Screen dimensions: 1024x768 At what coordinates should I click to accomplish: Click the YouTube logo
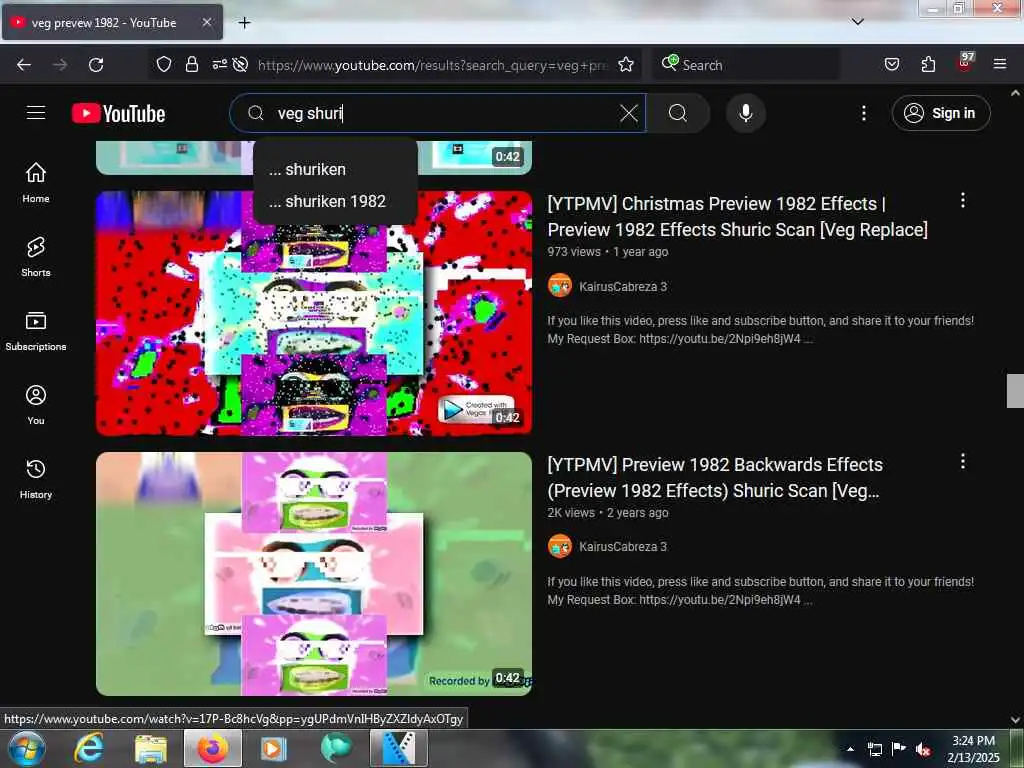pos(119,114)
